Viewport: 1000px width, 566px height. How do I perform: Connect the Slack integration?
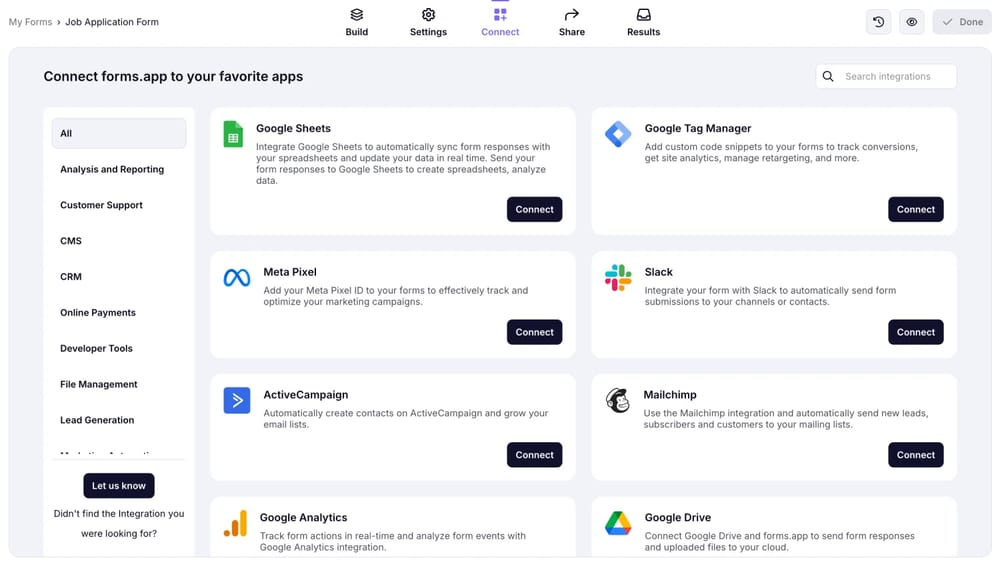(915, 332)
